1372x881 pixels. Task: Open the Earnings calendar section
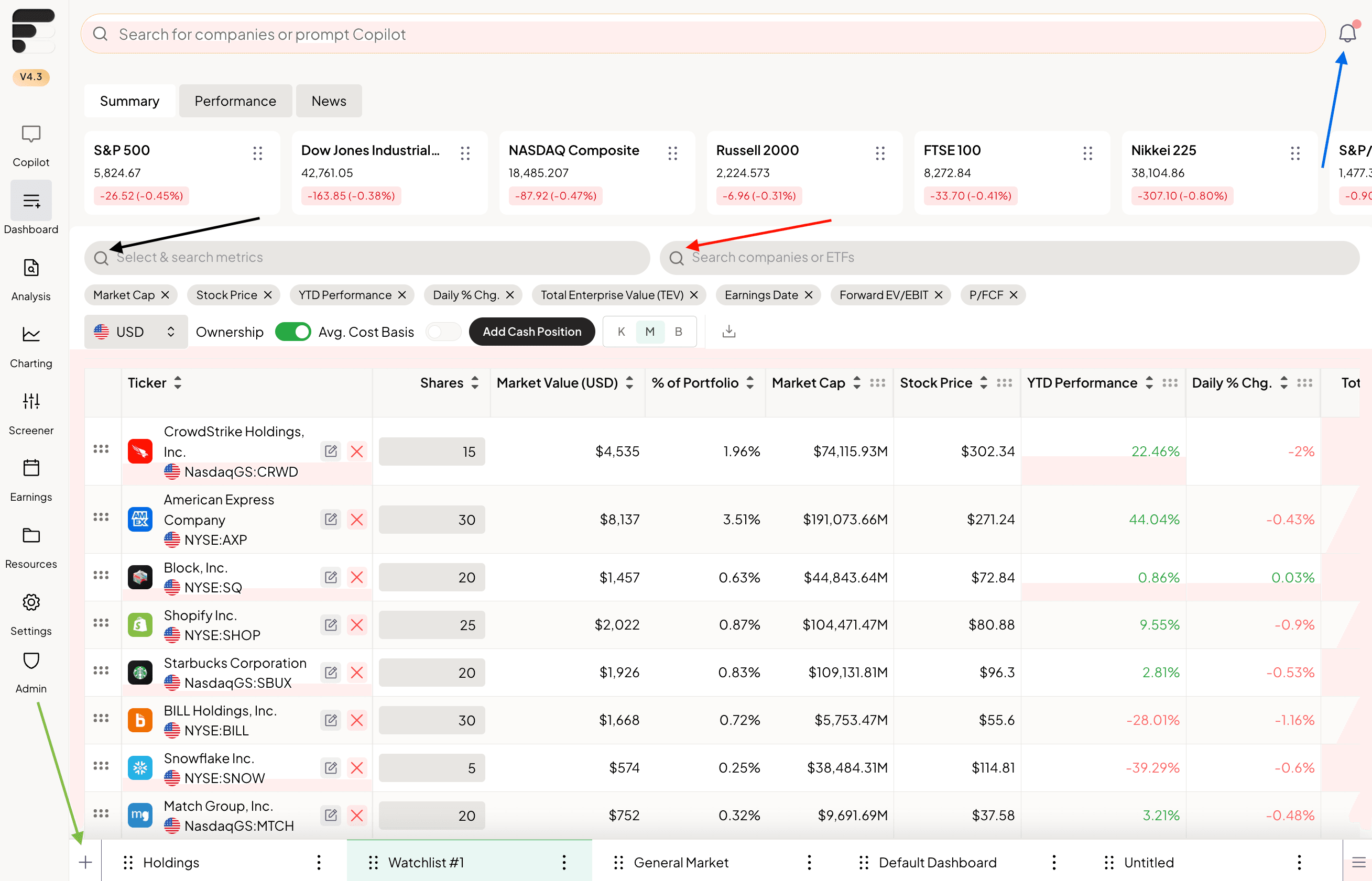pos(31,481)
